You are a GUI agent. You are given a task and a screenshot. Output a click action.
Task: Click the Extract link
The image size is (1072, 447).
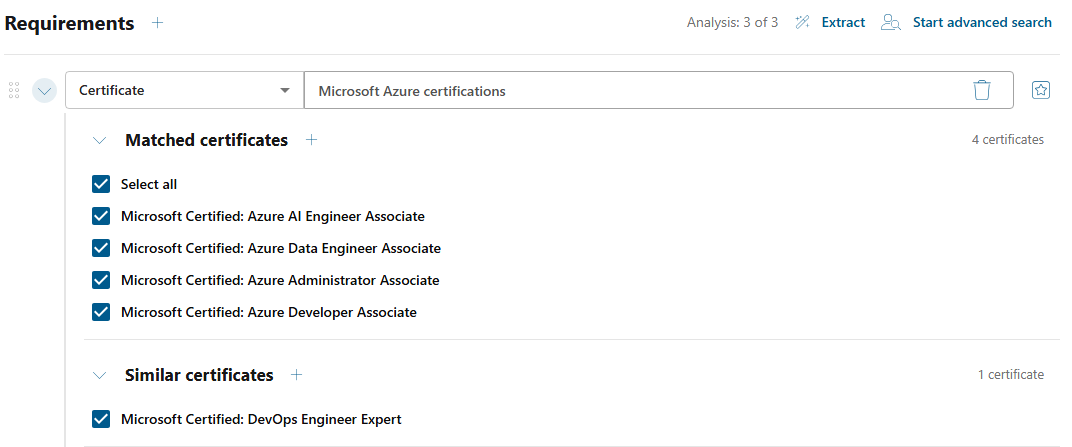[x=843, y=23]
